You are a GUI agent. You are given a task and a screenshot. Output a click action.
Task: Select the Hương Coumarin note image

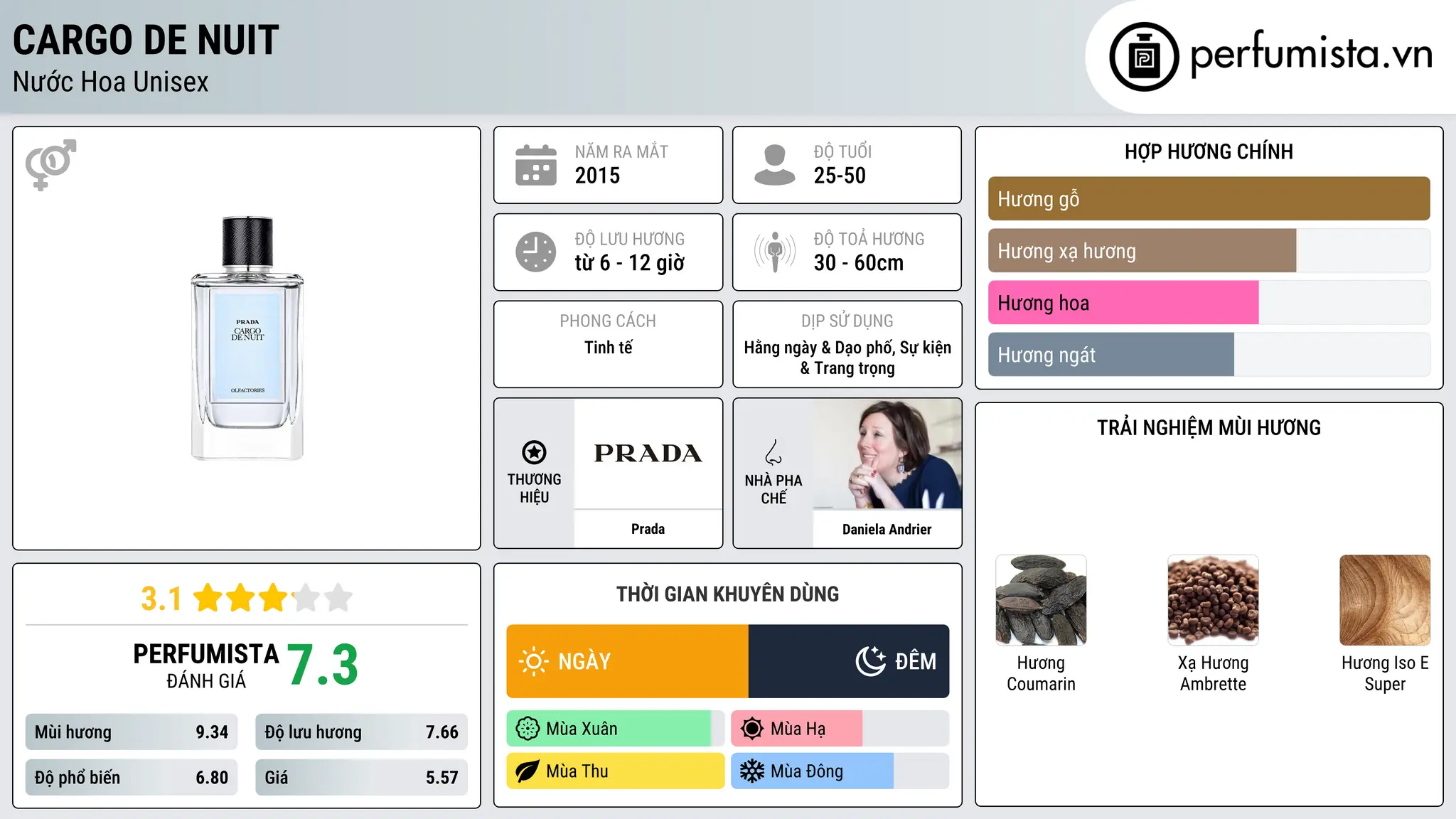point(1041,600)
